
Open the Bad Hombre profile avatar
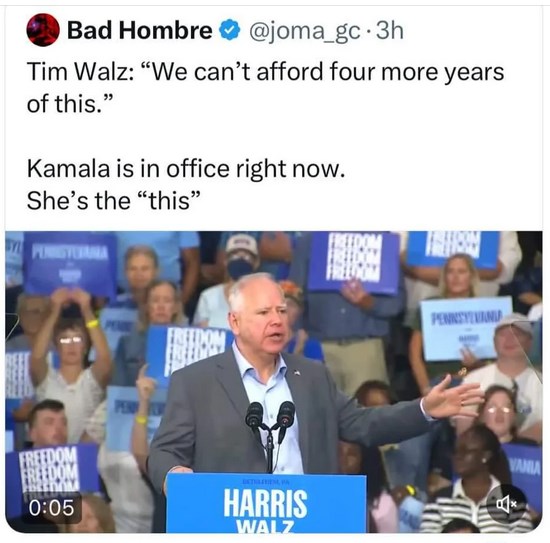[x=42, y=30]
